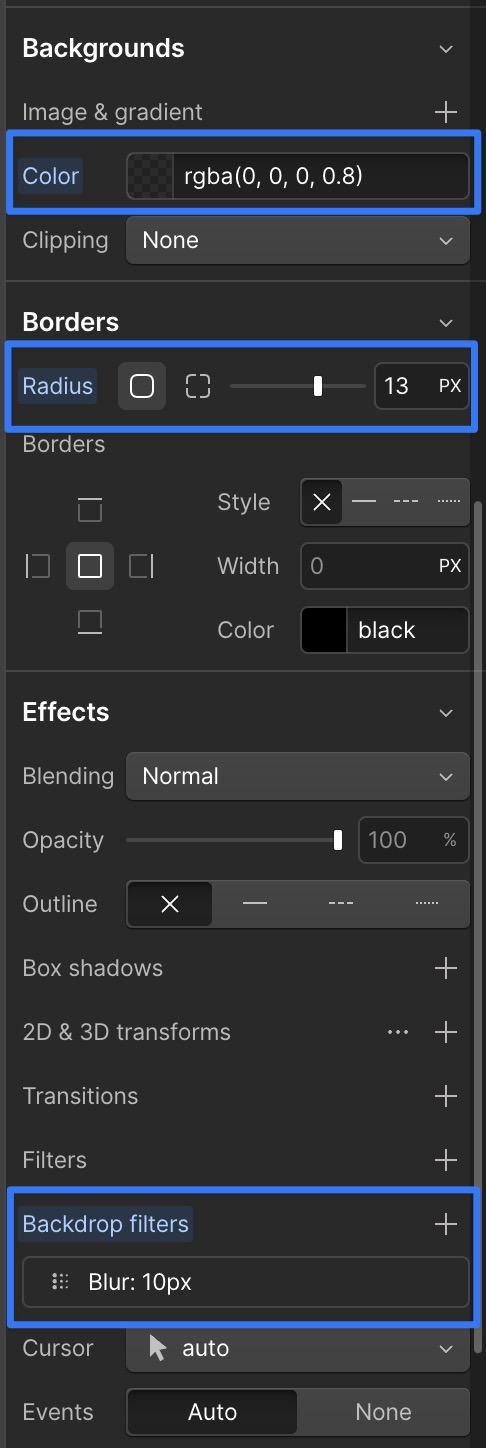The width and height of the screenshot is (486, 1448).
Task: Open the 2D & 3D transforms options menu
Action: [x=398, y=1032]
